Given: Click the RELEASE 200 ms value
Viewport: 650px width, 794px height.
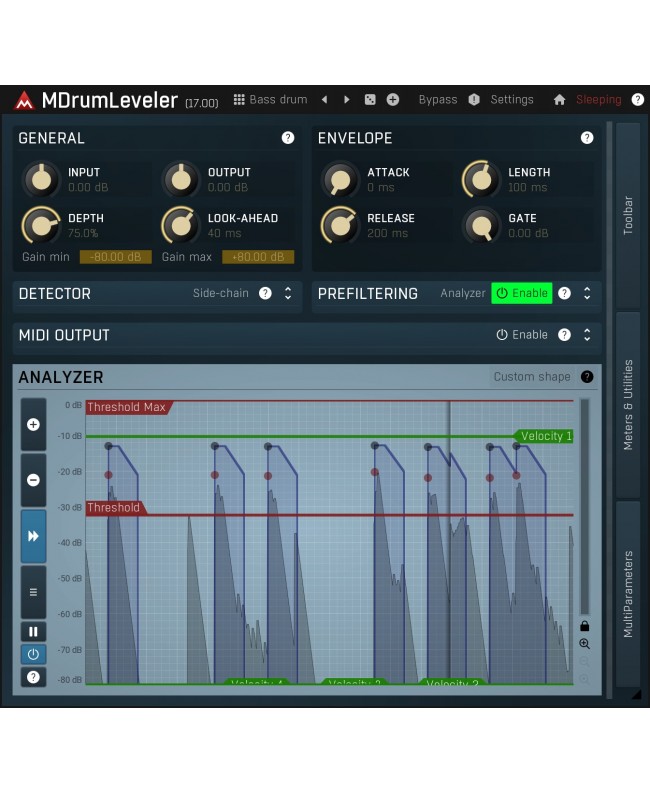Looking at the screenshot, I should 387,233.
